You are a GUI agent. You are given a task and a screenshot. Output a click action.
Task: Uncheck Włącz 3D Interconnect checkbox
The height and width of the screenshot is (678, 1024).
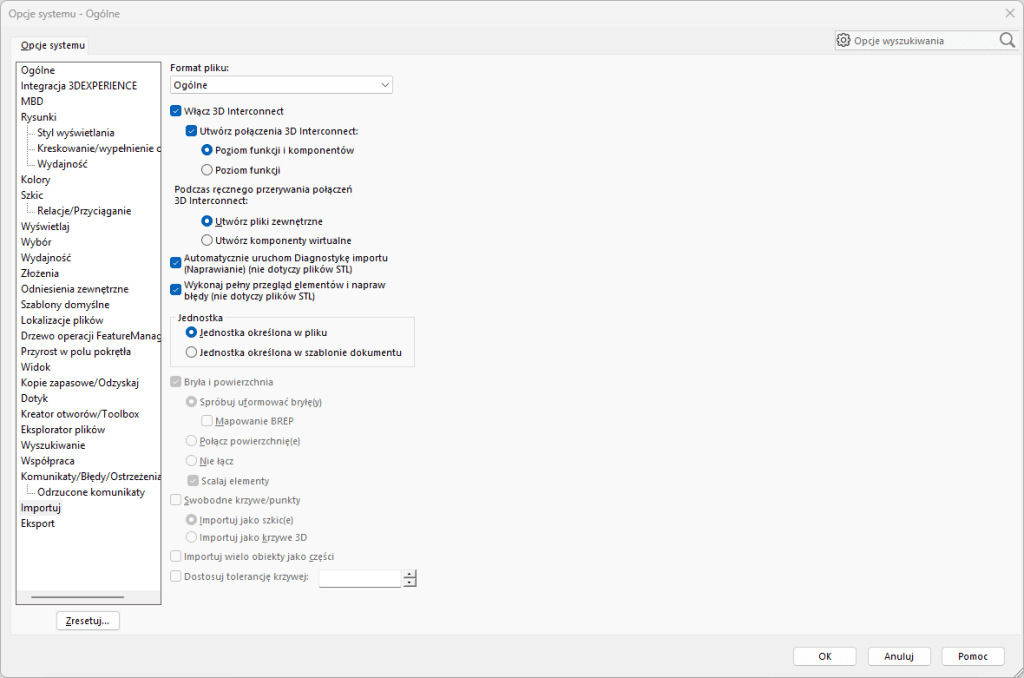pyautogui.click(x=176, y=111)
